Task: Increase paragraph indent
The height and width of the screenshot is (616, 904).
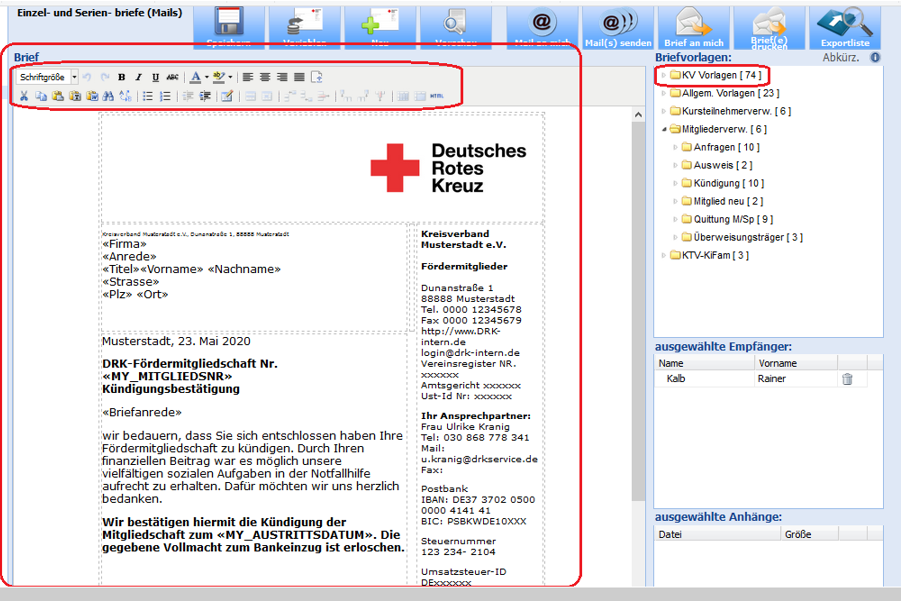Action: 205,96
